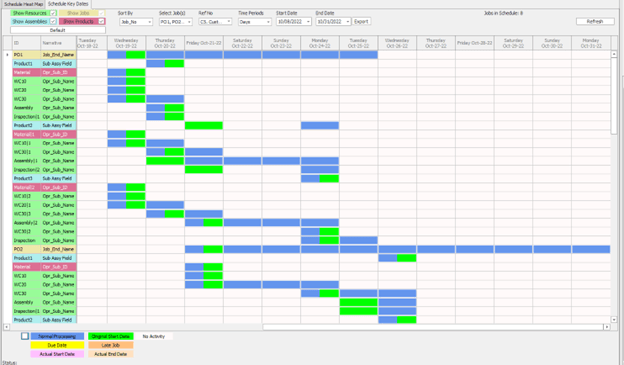Click the row indicator arrow beside PO1

7,55
